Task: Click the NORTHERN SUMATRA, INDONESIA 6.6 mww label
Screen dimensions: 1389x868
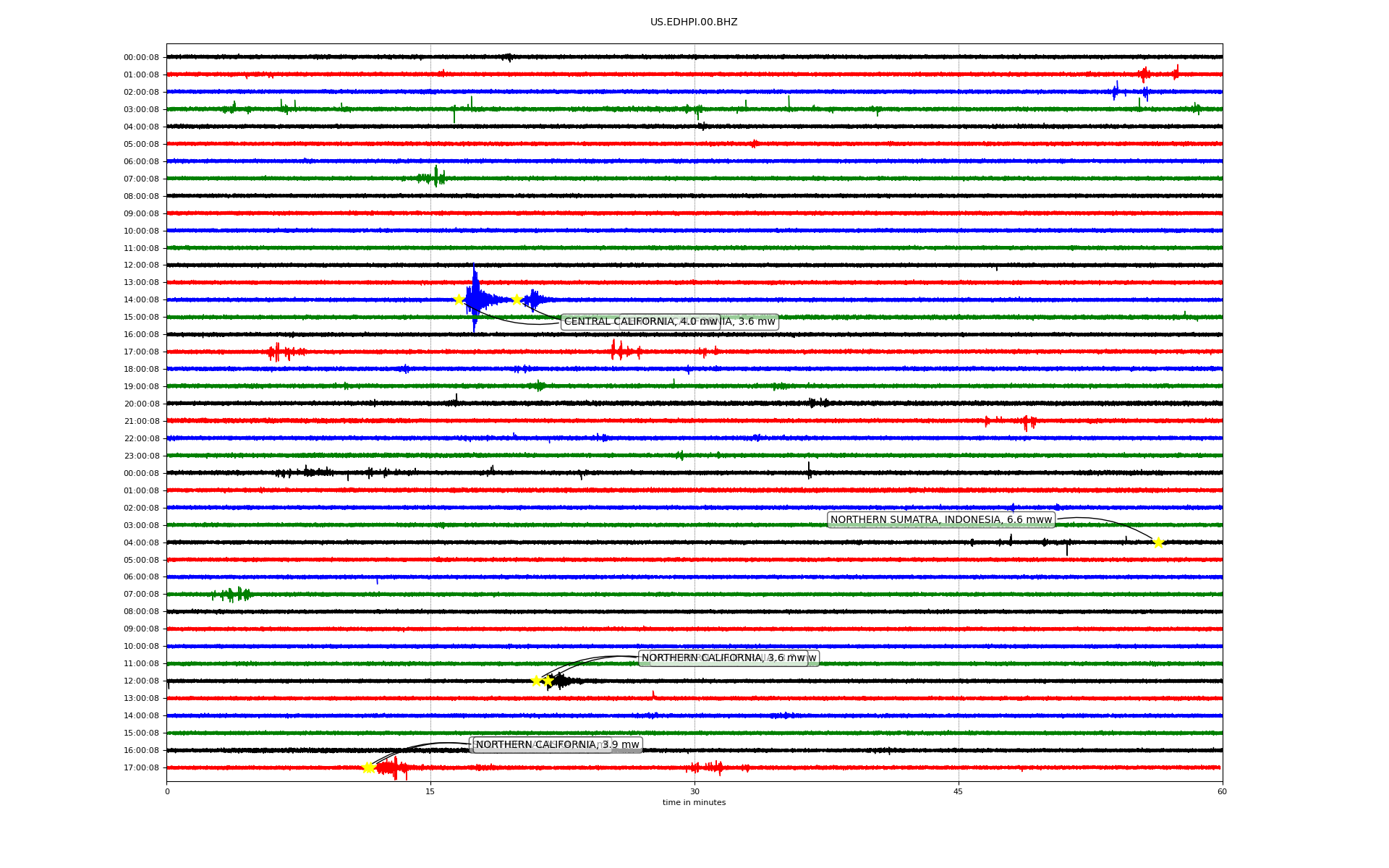Action: 940,519
